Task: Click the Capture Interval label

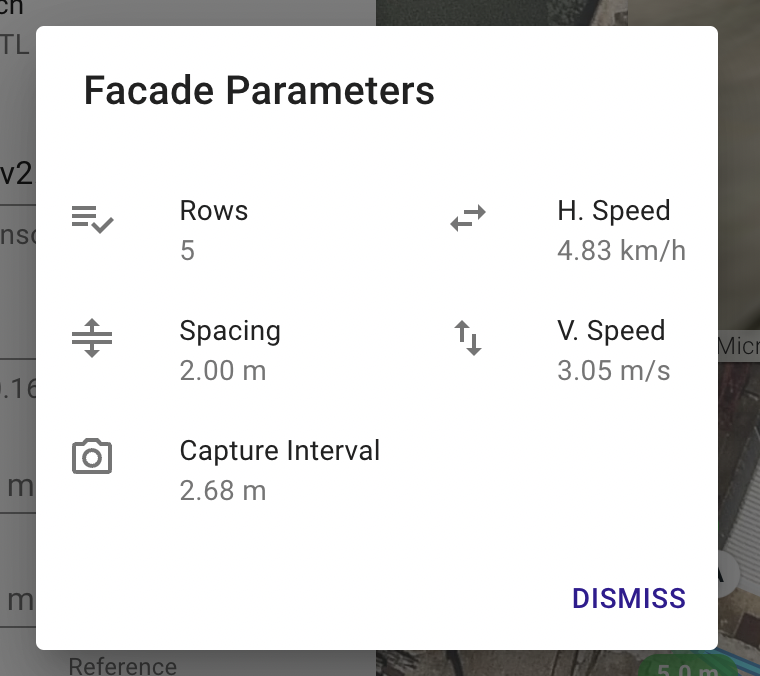Action: click(280, 451)
